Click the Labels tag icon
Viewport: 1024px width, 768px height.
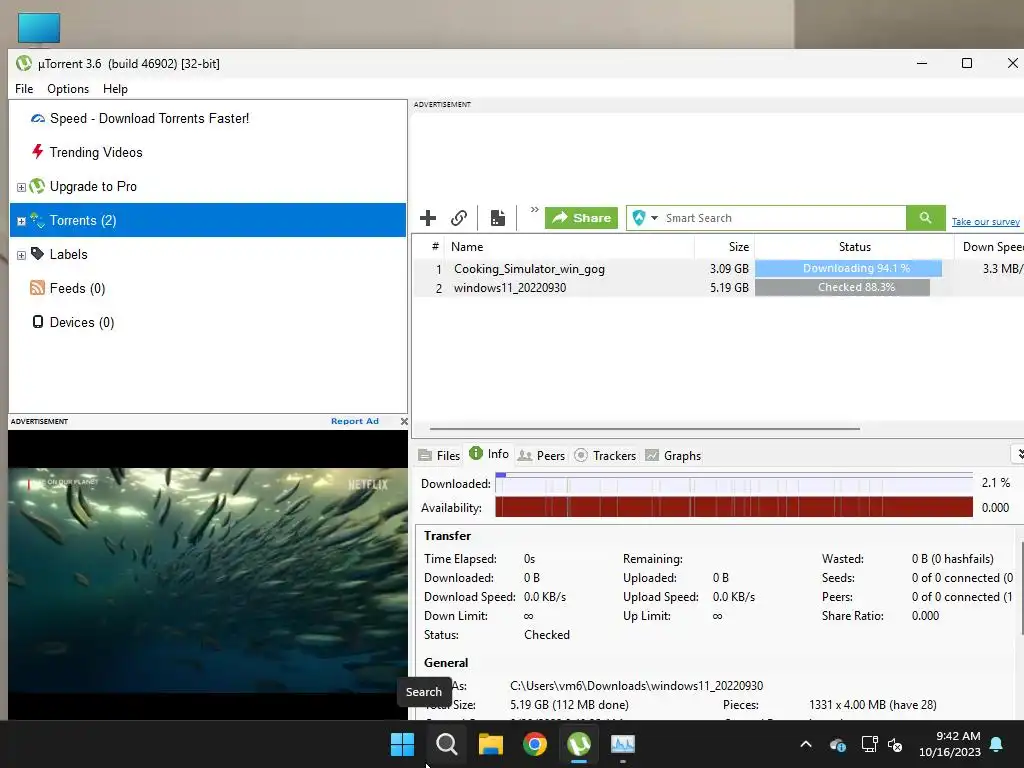coord(37,253)
